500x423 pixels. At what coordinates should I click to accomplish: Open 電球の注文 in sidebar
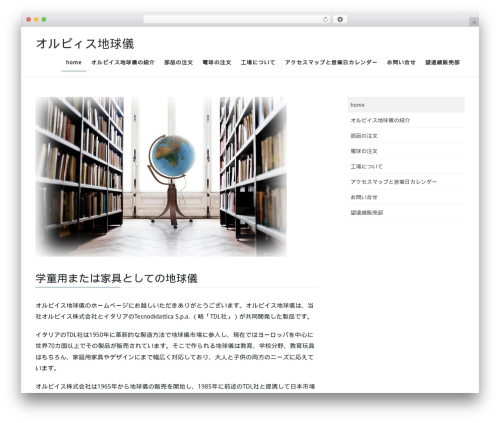coord(406,151)
